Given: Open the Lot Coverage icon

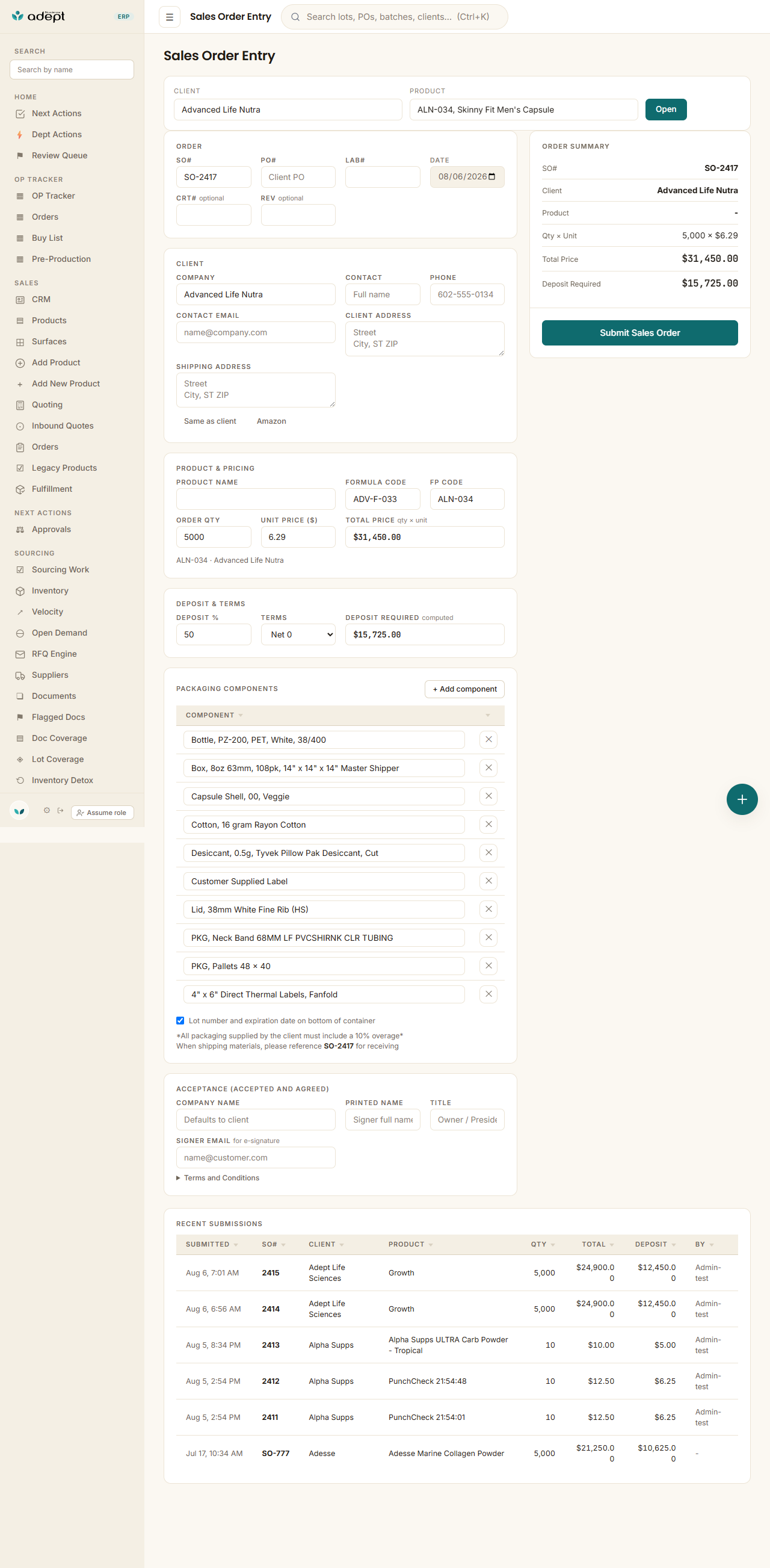Looking at the screenshot, I should [20, 760].
